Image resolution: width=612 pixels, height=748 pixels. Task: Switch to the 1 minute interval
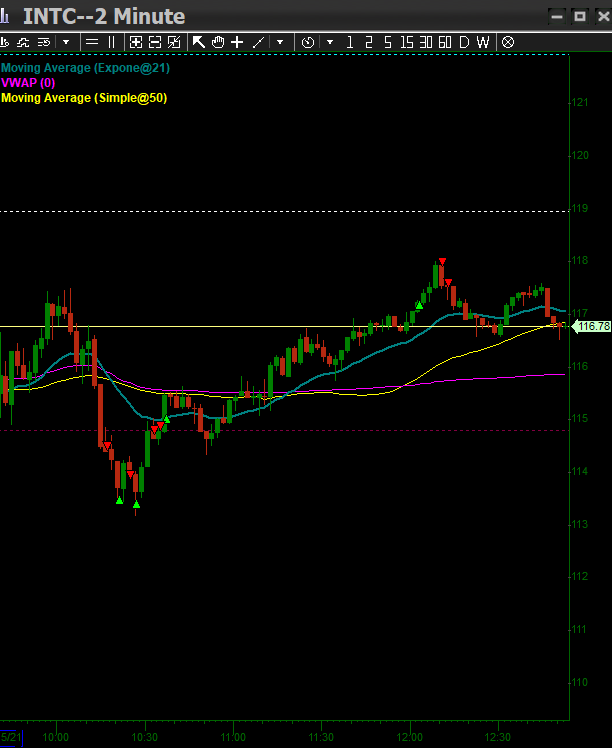click(x=350, y=42)
